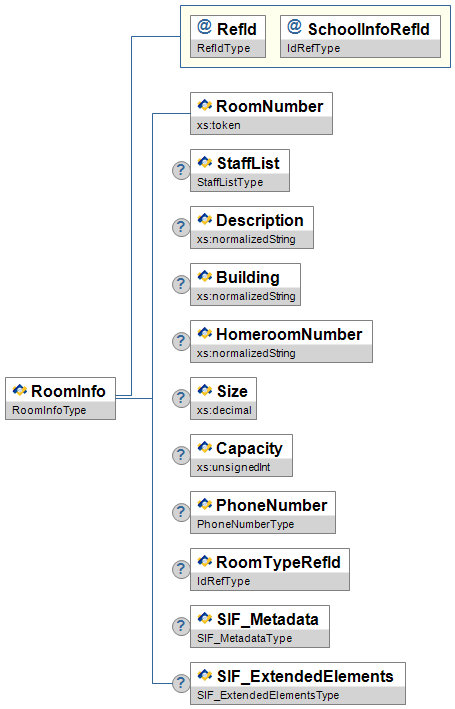Click the @ attribute icon beside SchoolInfoRefId

(294, 27)
